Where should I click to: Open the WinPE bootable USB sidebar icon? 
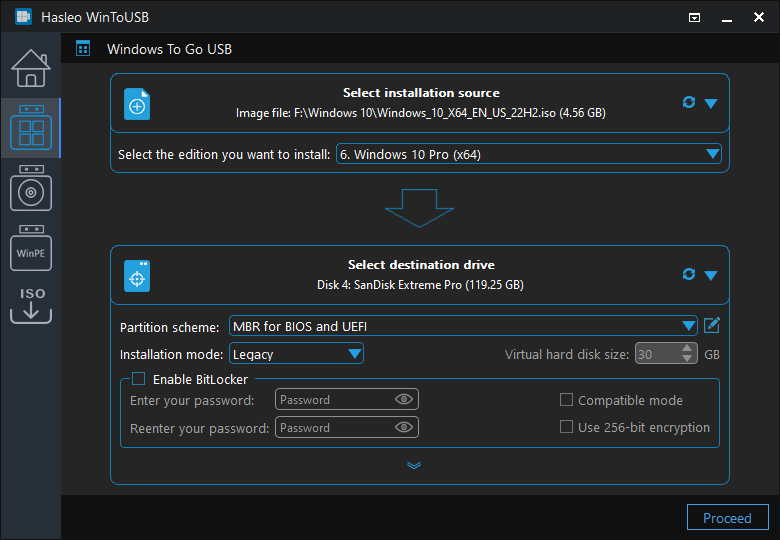31,248
